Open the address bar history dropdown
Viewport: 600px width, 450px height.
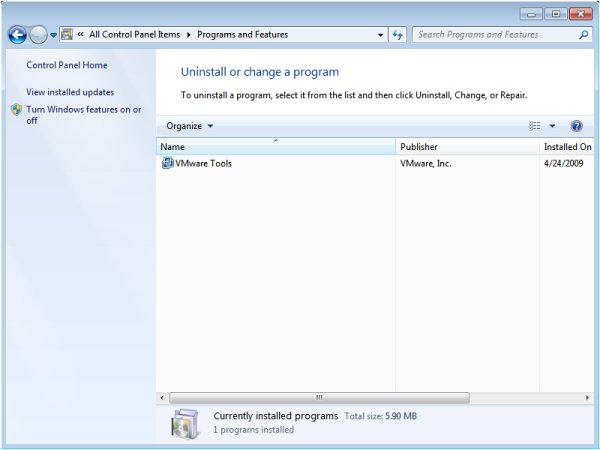click(x=380, y=35)
